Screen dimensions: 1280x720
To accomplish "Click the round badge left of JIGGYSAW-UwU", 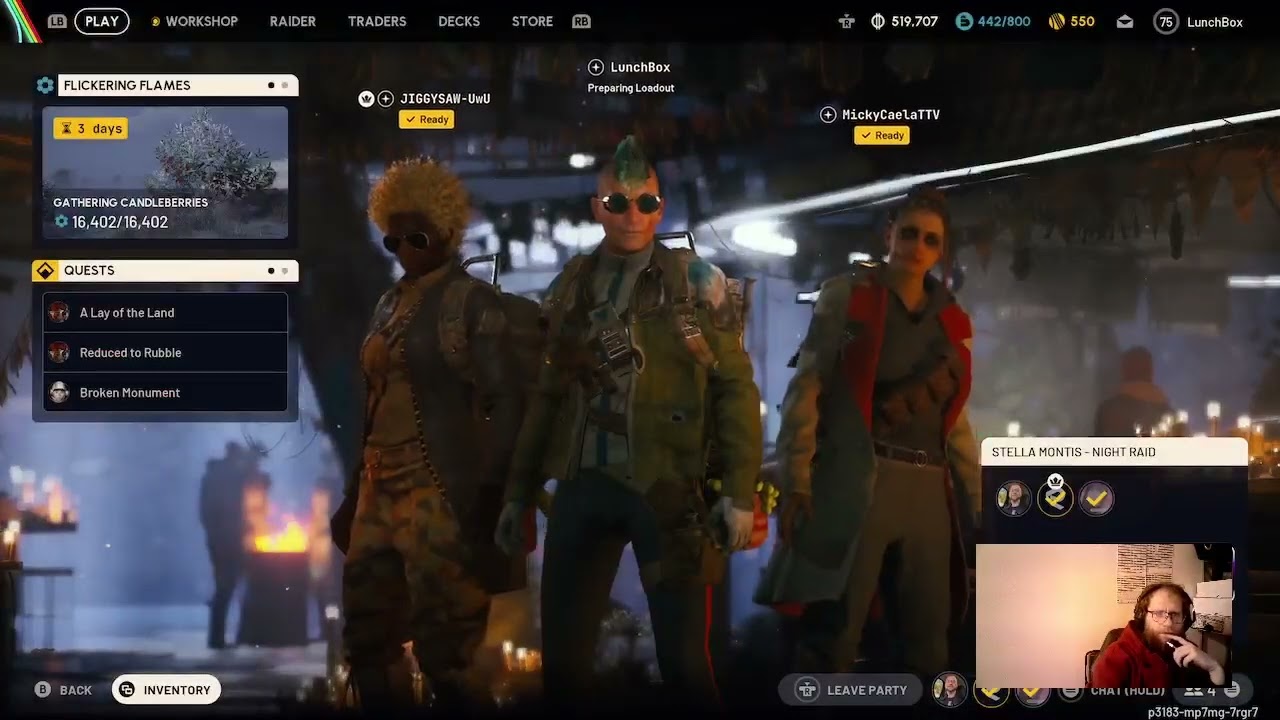I will pos(366,99).
